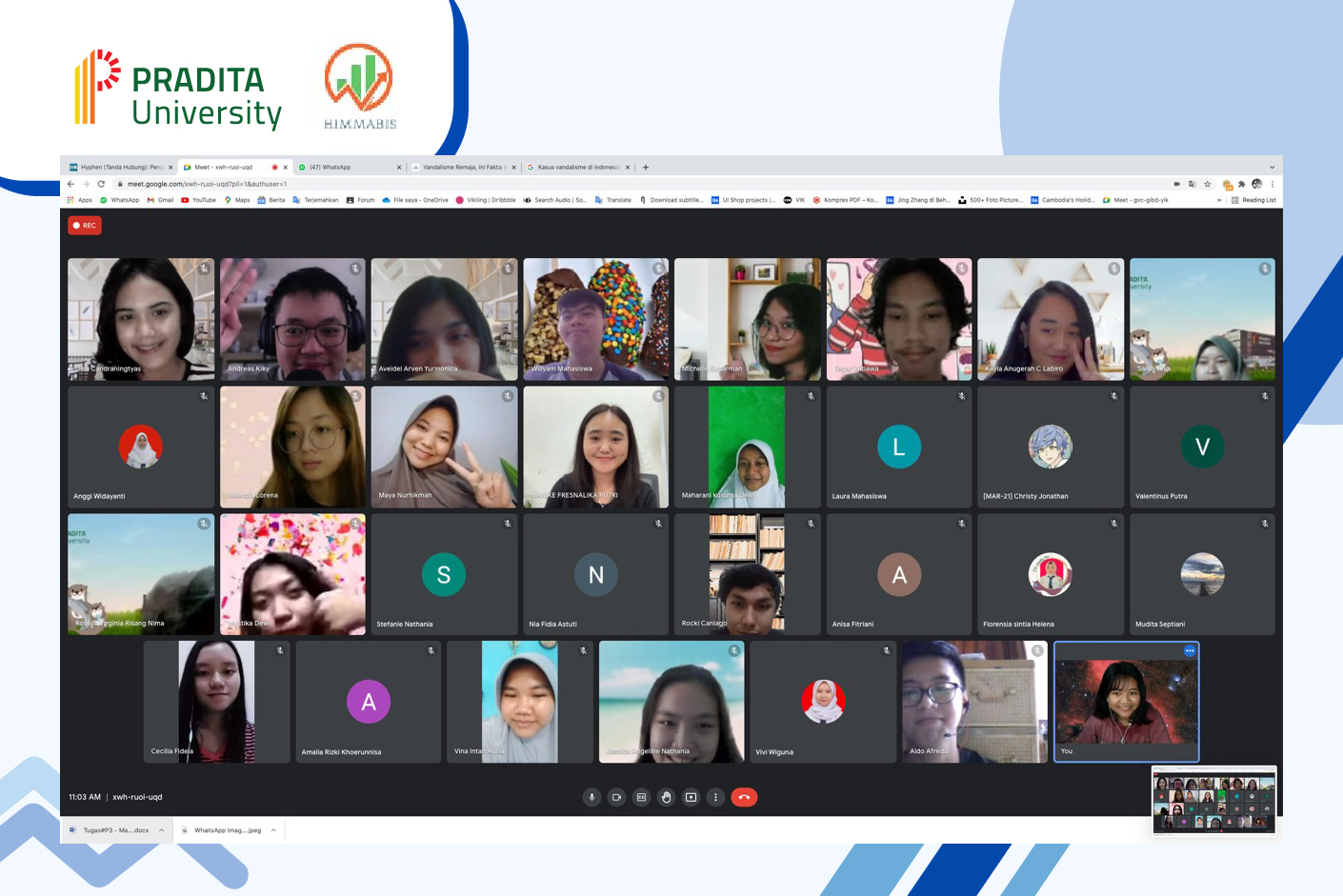Open Cambodia's Holiday bookmark

click(x=1063, y=200)
